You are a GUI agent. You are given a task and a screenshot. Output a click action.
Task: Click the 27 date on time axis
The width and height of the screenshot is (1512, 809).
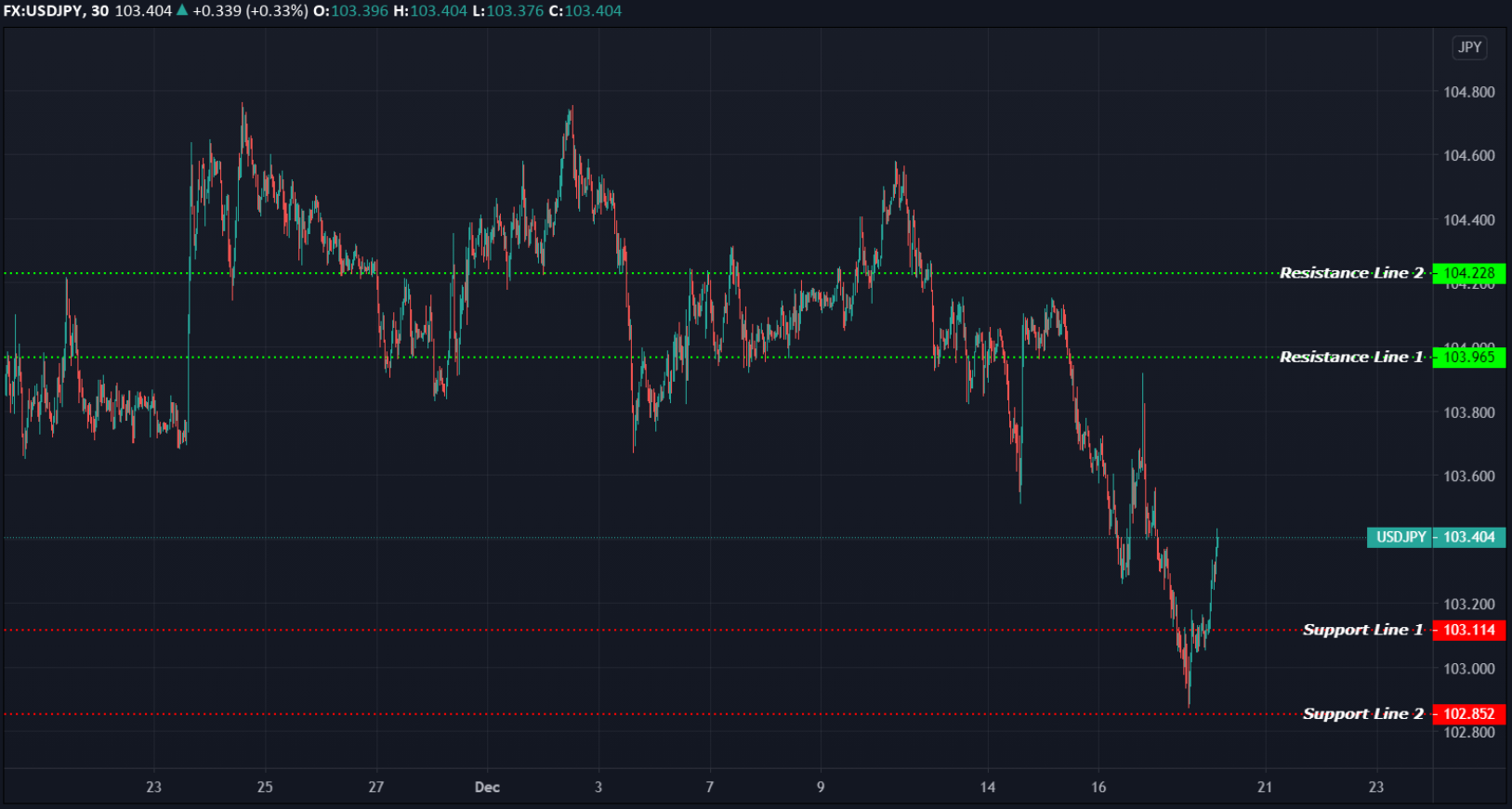click(376, 788)
